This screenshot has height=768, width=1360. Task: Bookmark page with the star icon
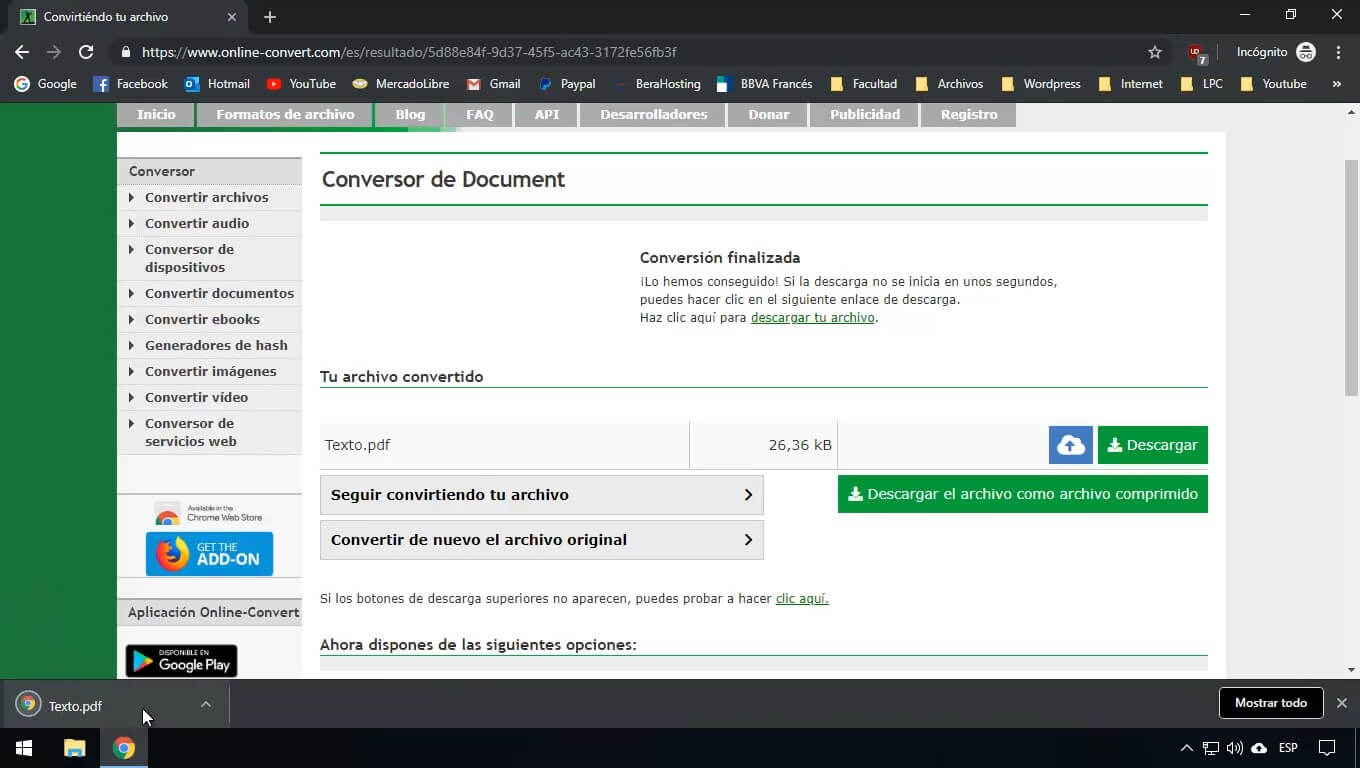[x=1155, y=52]
